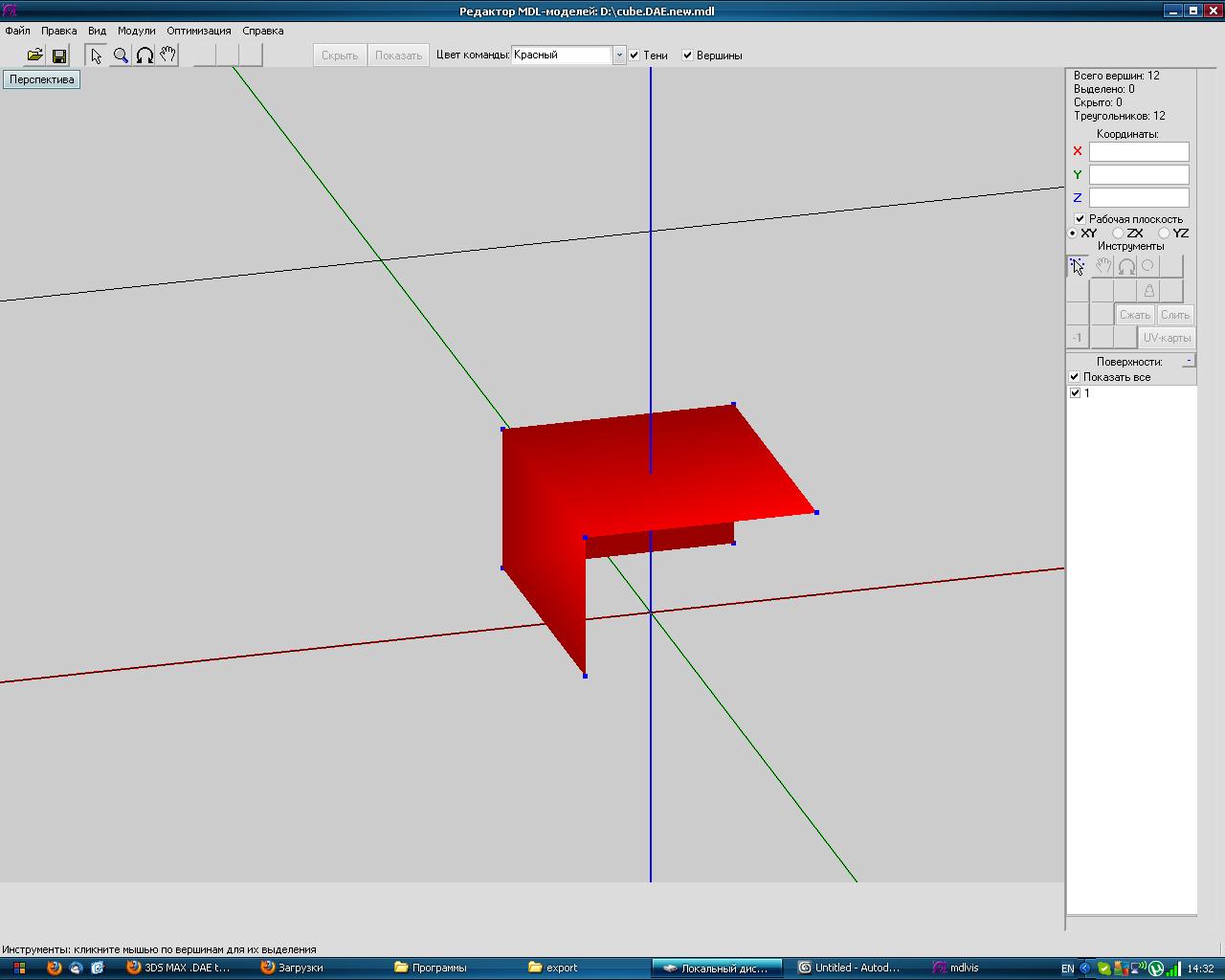The height and width of the screenshot is (980, 1225).
Task: Pick the hand pan tool in toolbar
Action: [168, 56]
